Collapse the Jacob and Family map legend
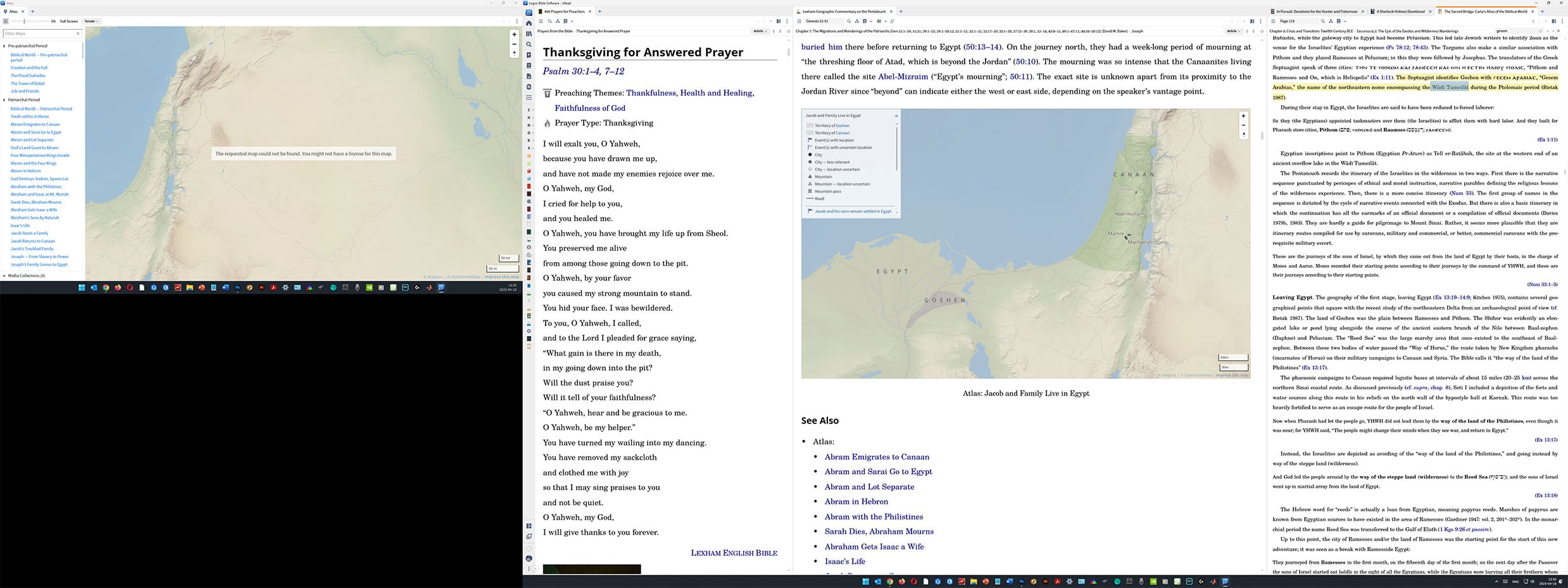The height and width of the screenshot is (588, 1568). click(x=896, y=116)
